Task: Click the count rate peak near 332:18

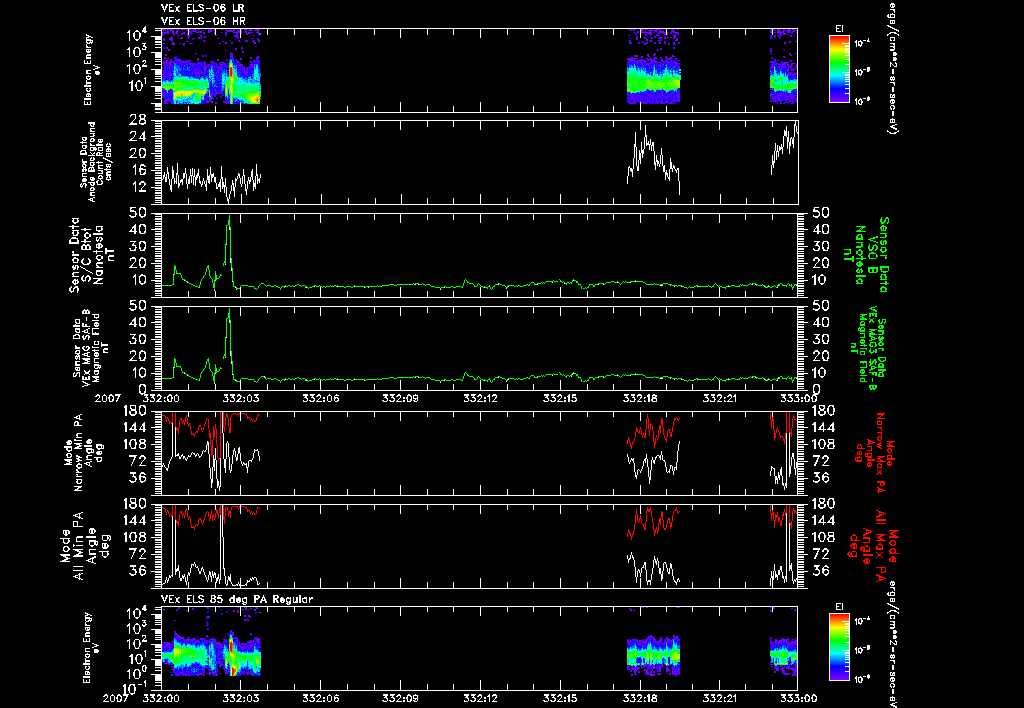Action: 645,127
